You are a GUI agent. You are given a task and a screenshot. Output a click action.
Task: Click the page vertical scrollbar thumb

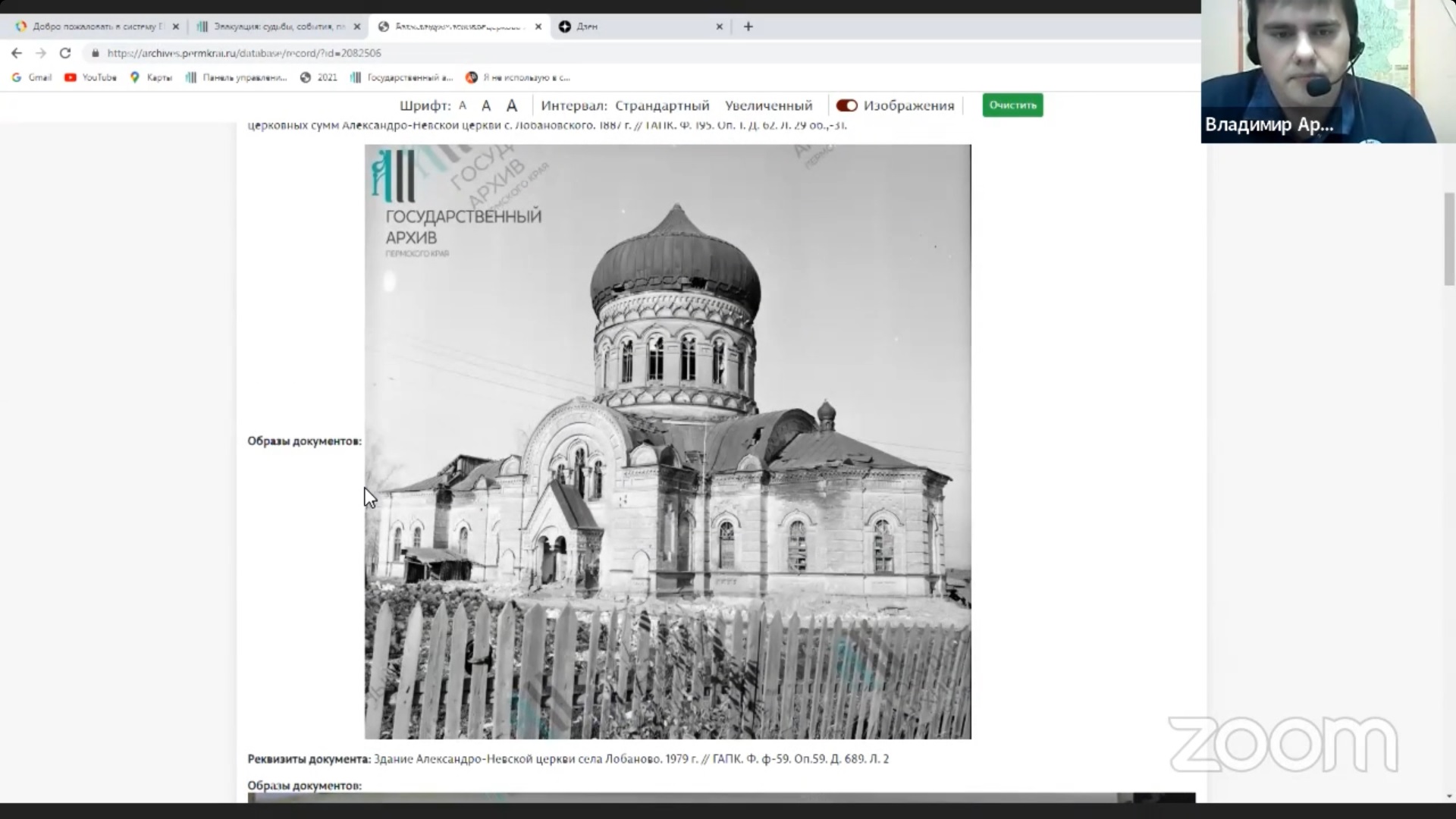[1449, 239]
